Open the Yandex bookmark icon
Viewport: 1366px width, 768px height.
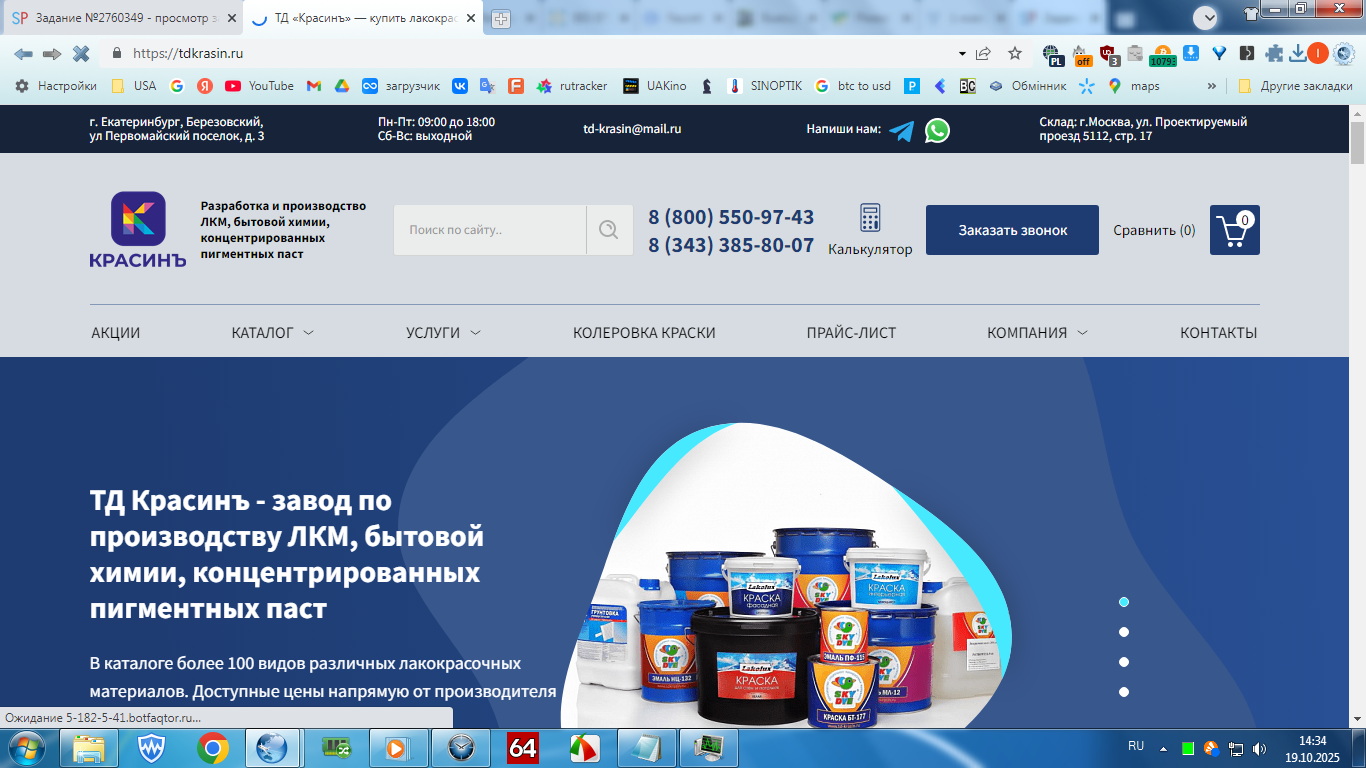(x=205, y=86)
